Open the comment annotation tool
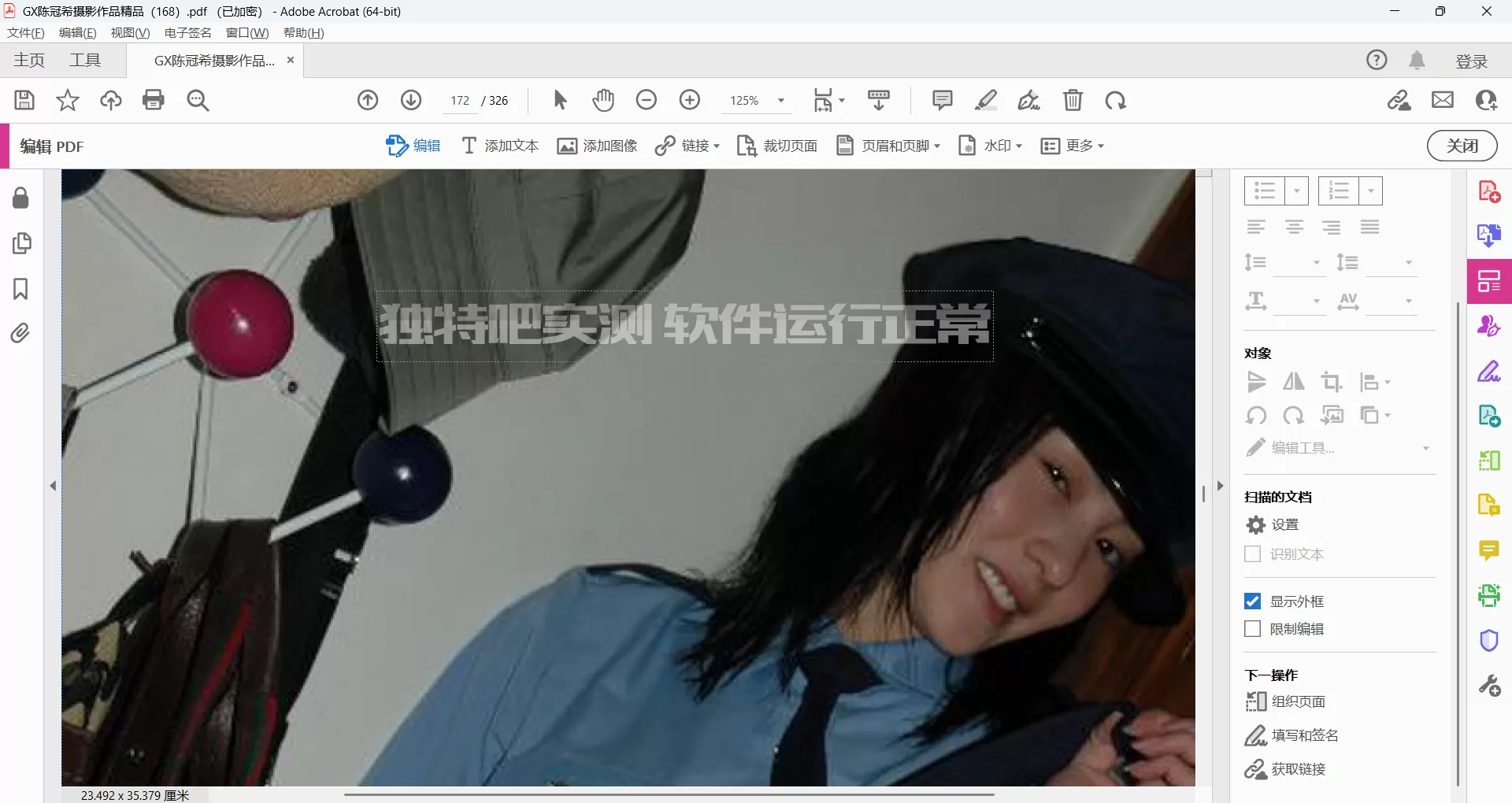Image resolution: width=1512 pixels, height=803 pixels. point(941,100)
